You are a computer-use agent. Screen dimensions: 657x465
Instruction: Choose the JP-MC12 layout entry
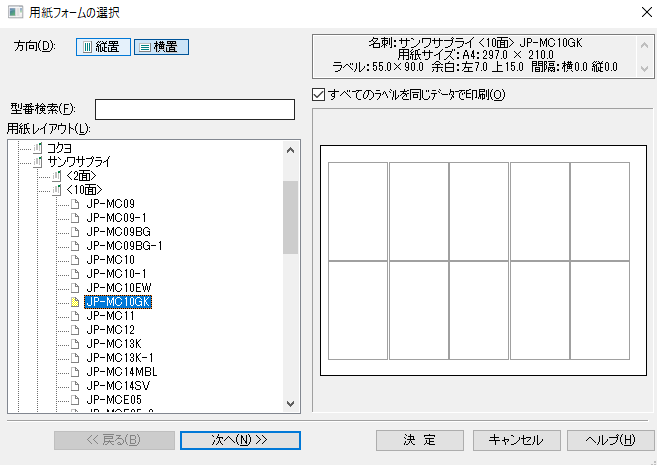[110, 330]
